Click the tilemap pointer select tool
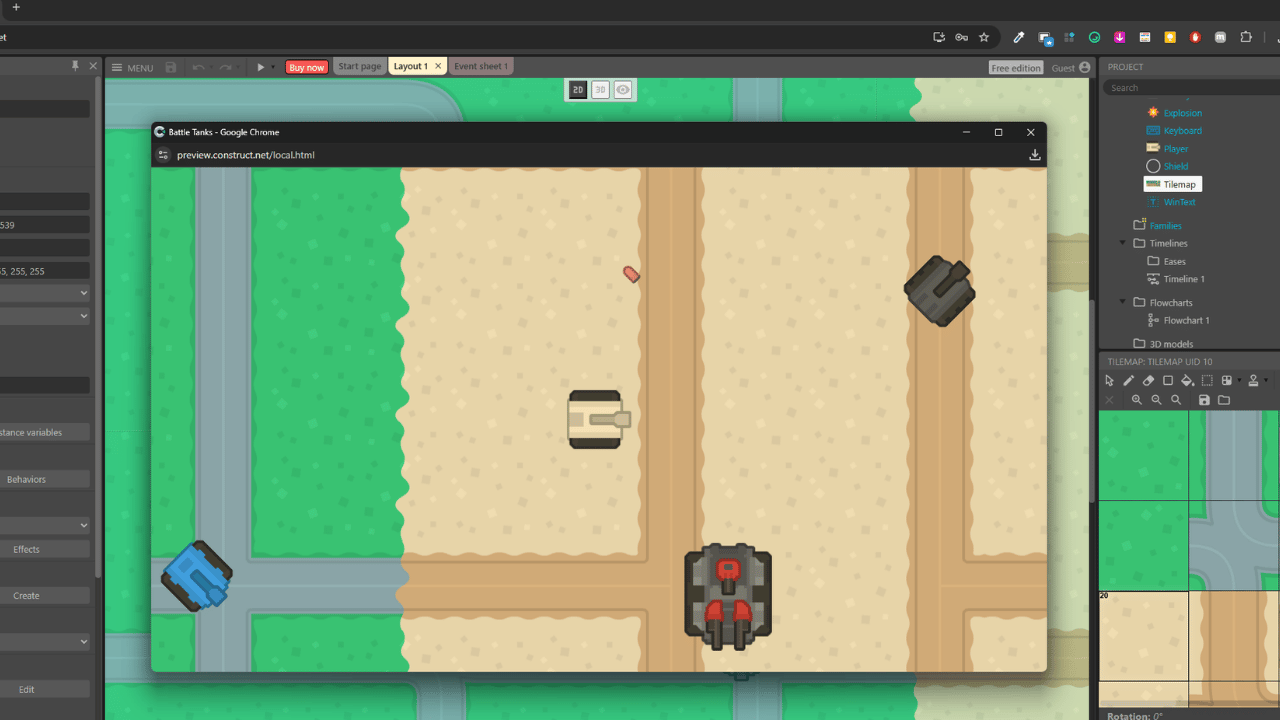 point(1109,380)
